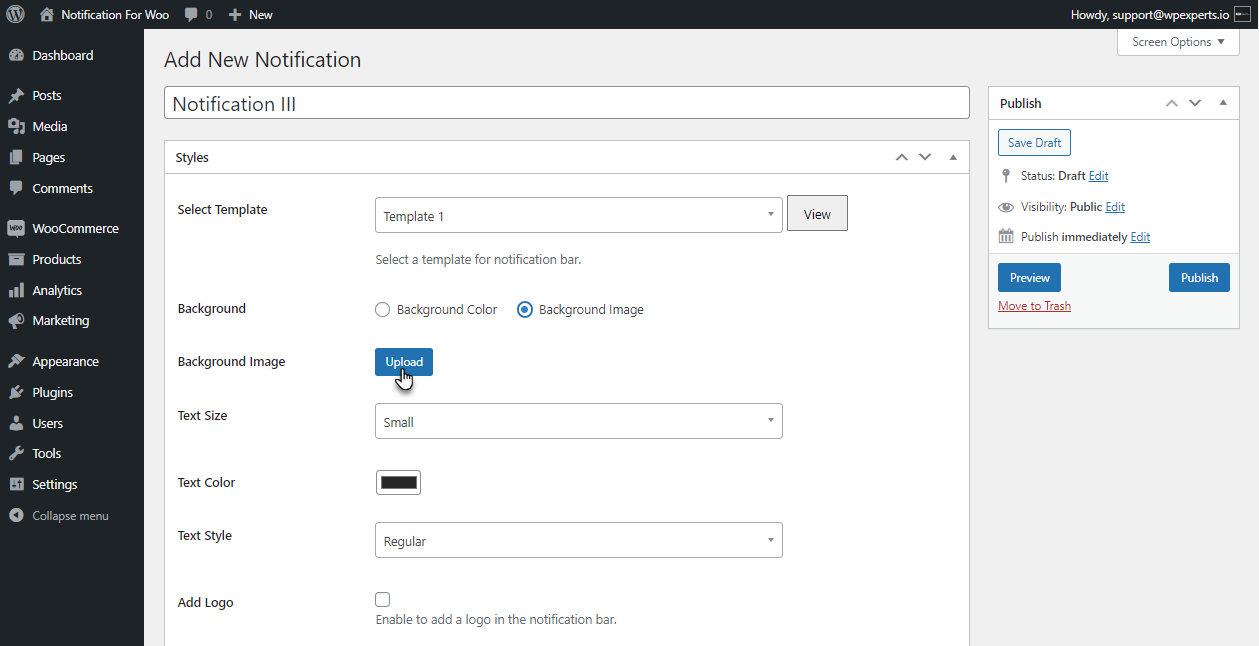The width and height of the screenshot is (1259, 646).
Task: Click the Dashboard gauge icon
Action: 16,56
